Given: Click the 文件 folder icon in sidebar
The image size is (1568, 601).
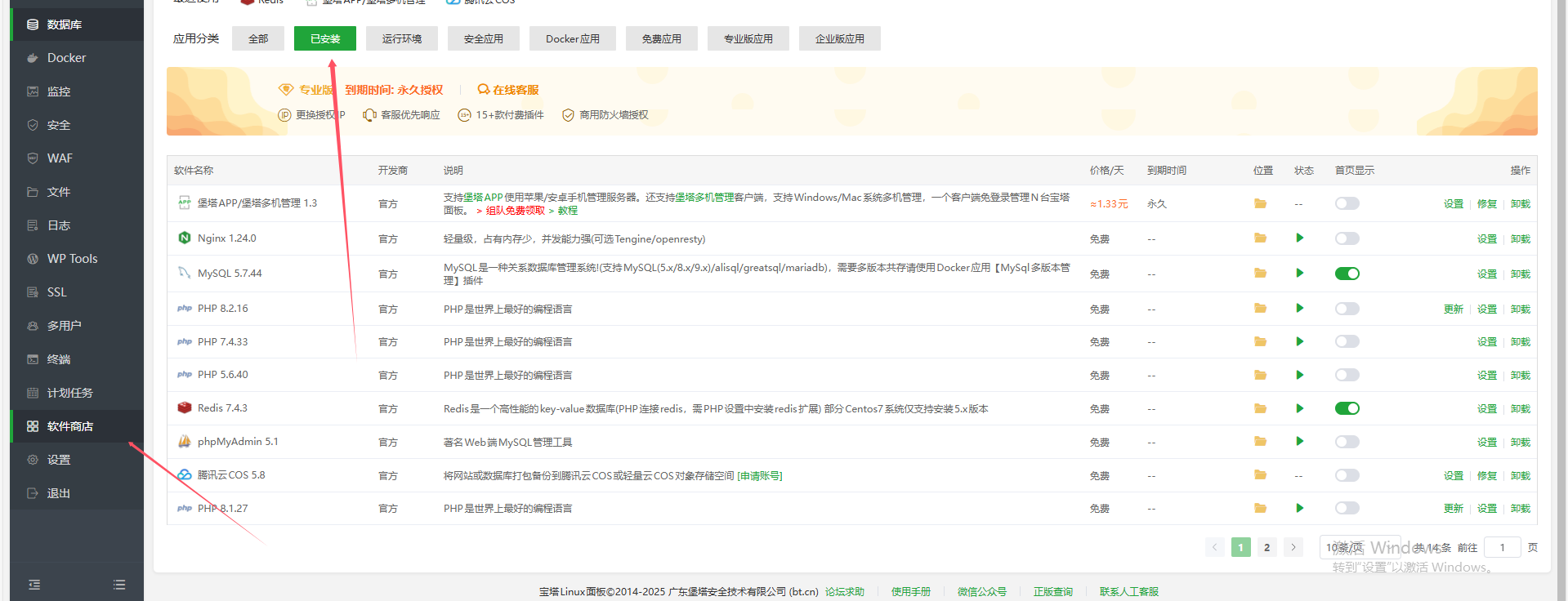Looking at the screenshot, I should click(33, 192).
